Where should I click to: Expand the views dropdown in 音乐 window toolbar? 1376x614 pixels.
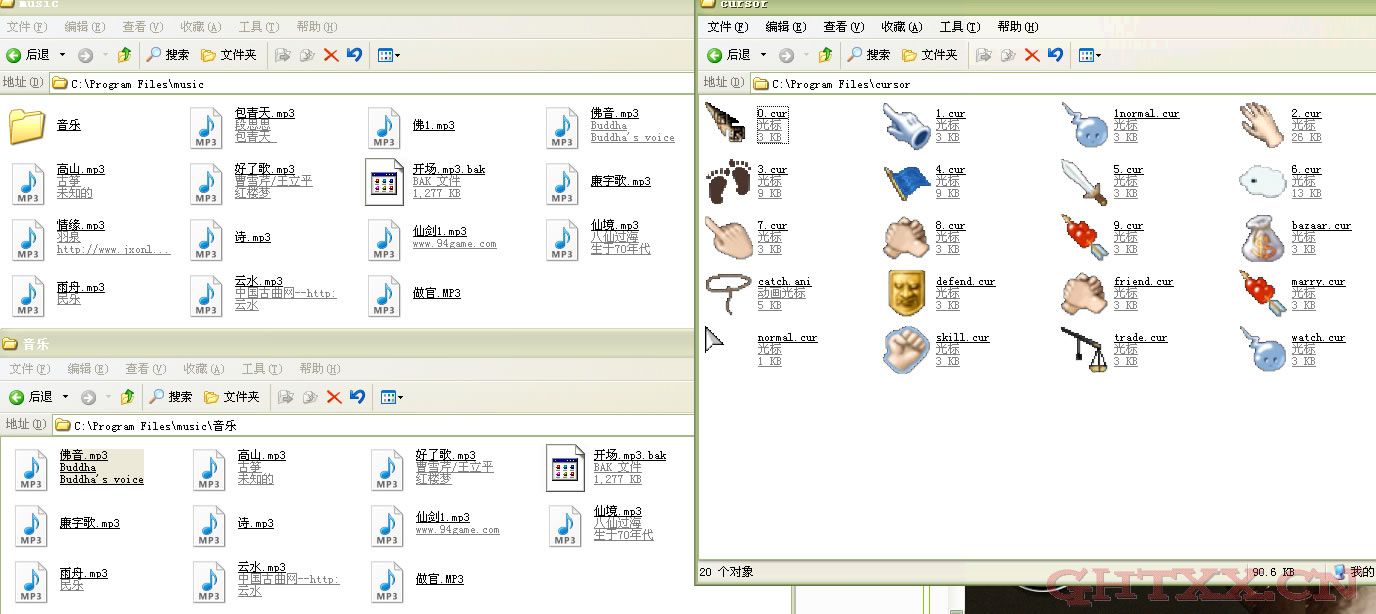(391, 397)
